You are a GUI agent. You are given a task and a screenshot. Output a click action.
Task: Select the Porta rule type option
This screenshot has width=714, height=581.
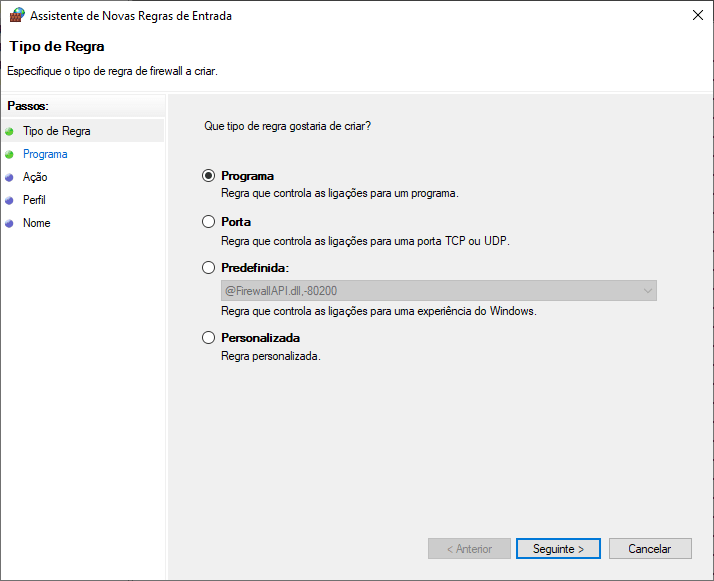[x=208, y=222]
